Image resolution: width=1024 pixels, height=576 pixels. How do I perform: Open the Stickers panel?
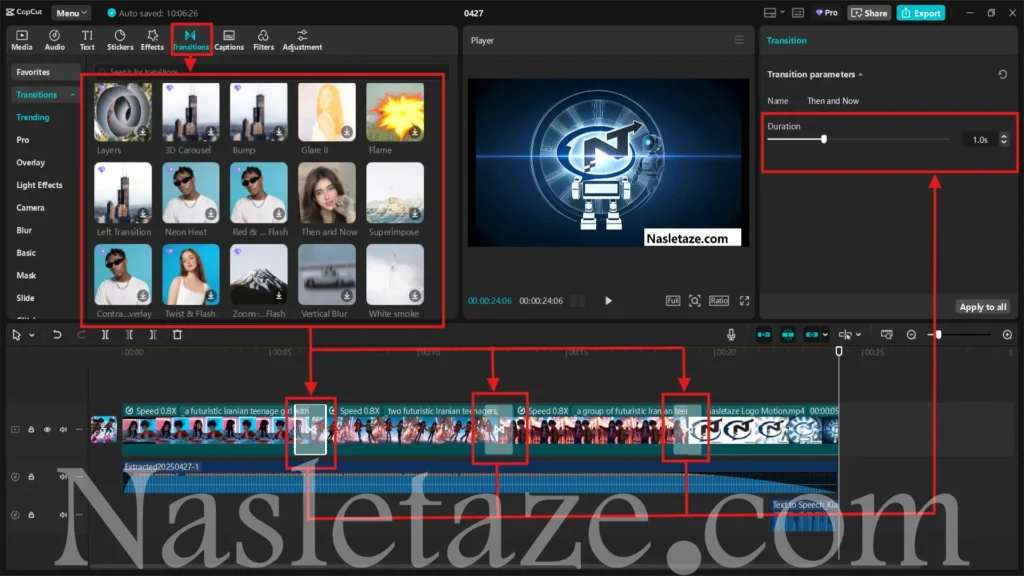[120, 40]
